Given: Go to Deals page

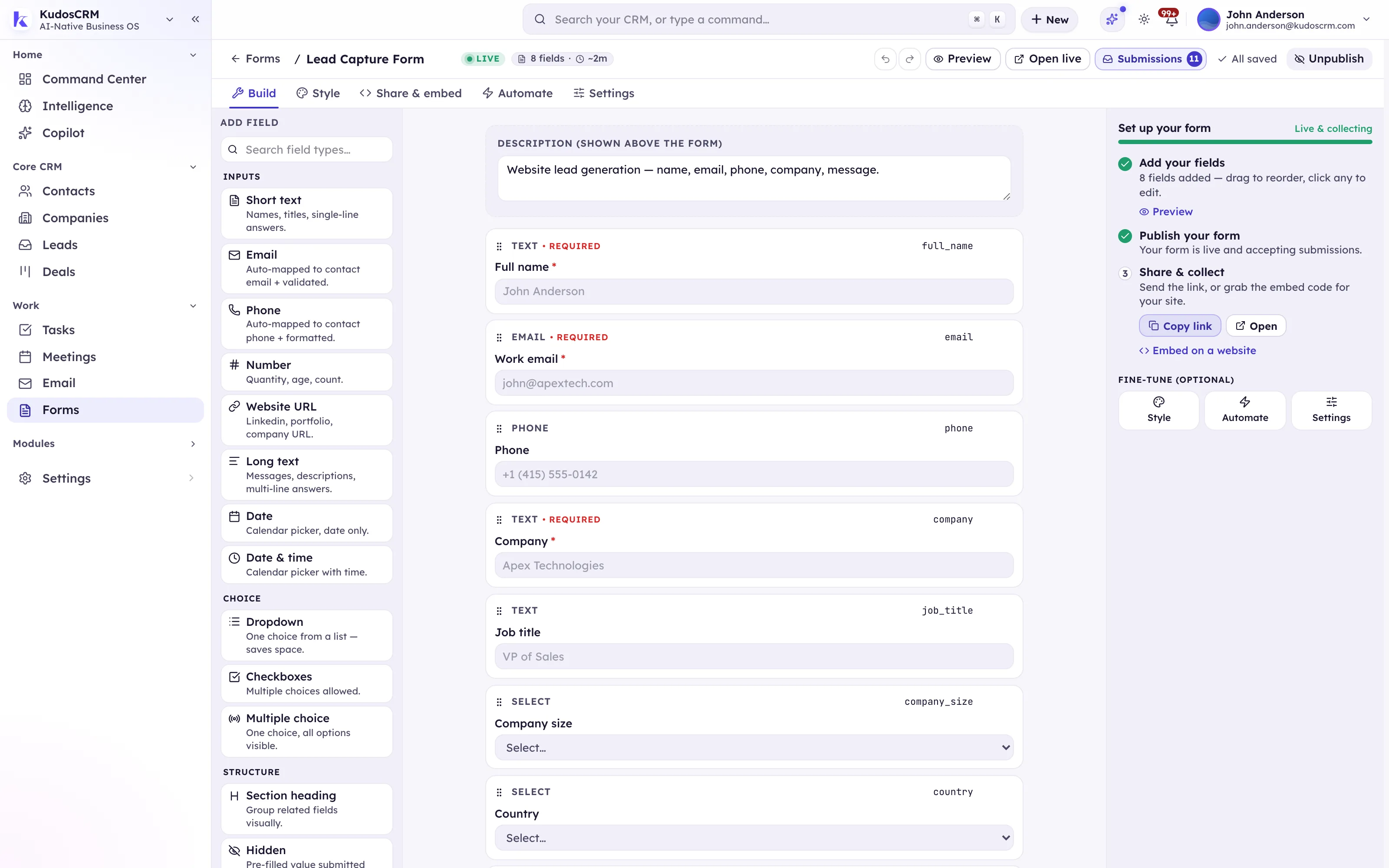Looking at the screenshot, I should click(105, 272).
